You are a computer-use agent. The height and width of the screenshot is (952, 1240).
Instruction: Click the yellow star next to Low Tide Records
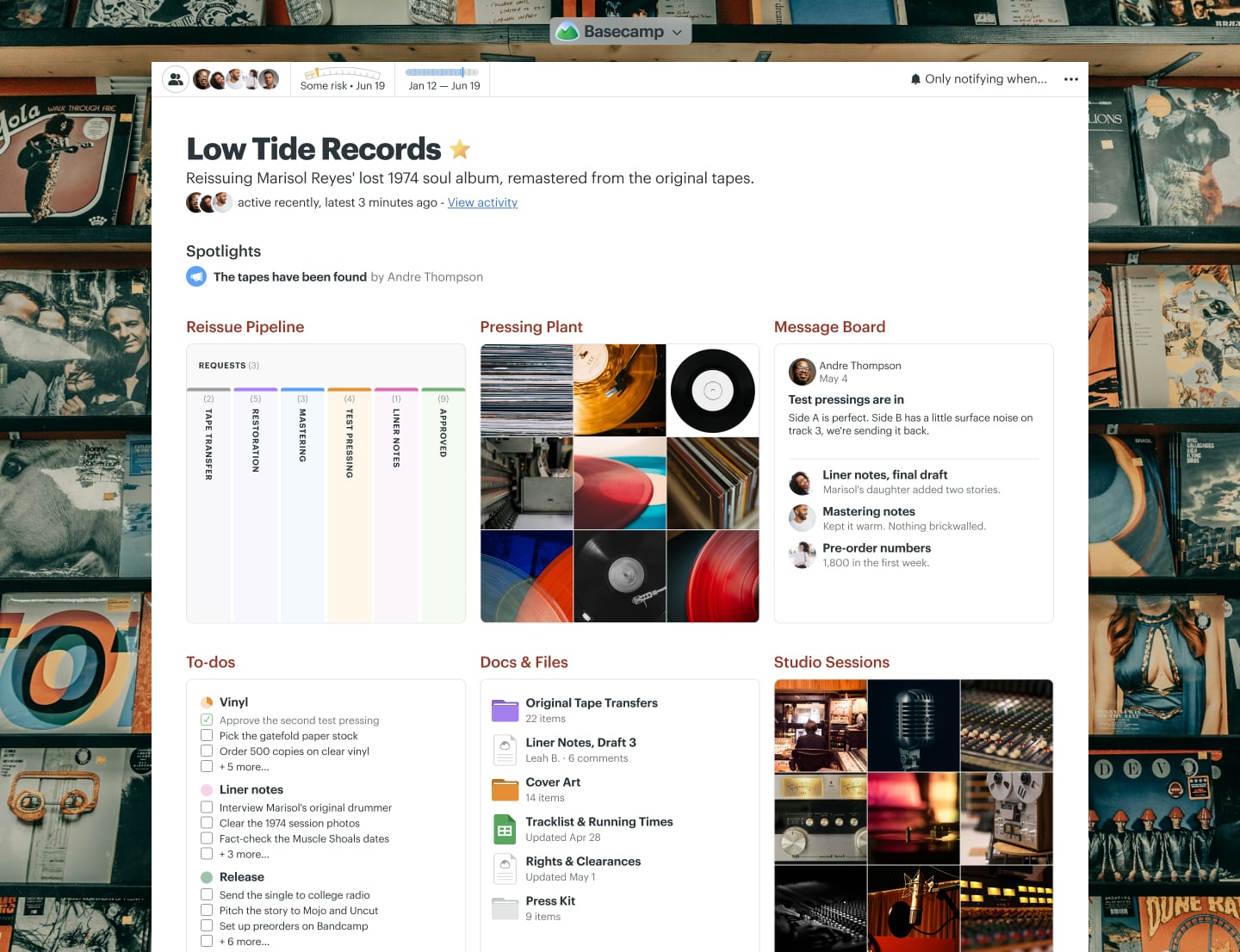pos(461,149)
